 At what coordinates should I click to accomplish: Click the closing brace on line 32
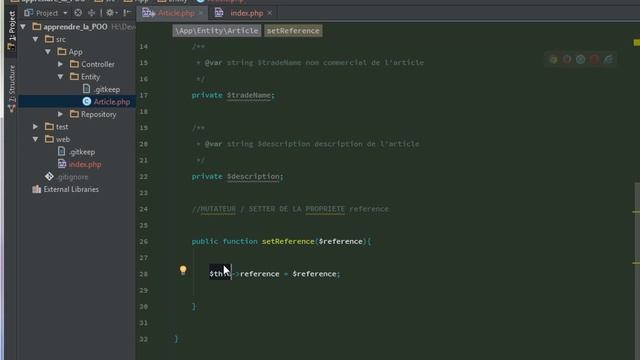[176, 339]
